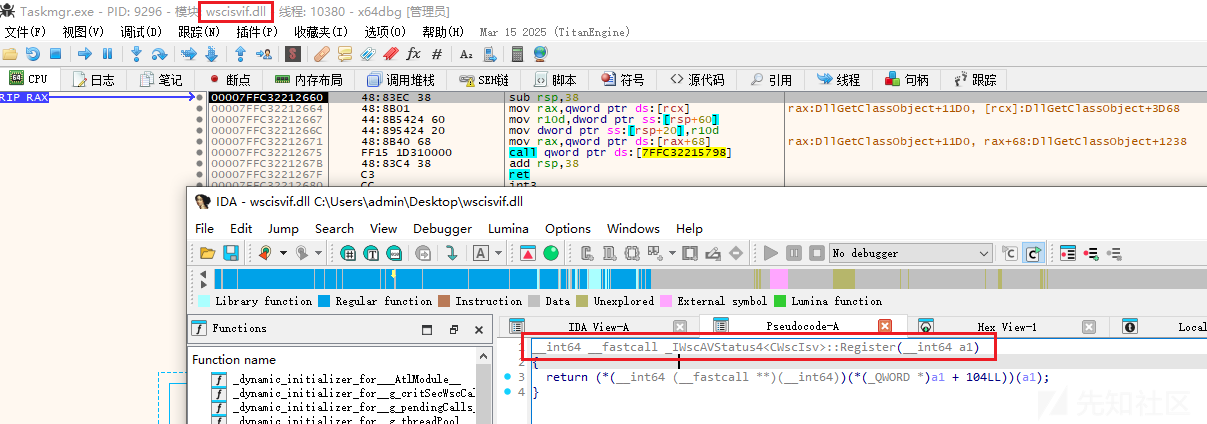Click the Function name column header

click(x=234, y=360)
